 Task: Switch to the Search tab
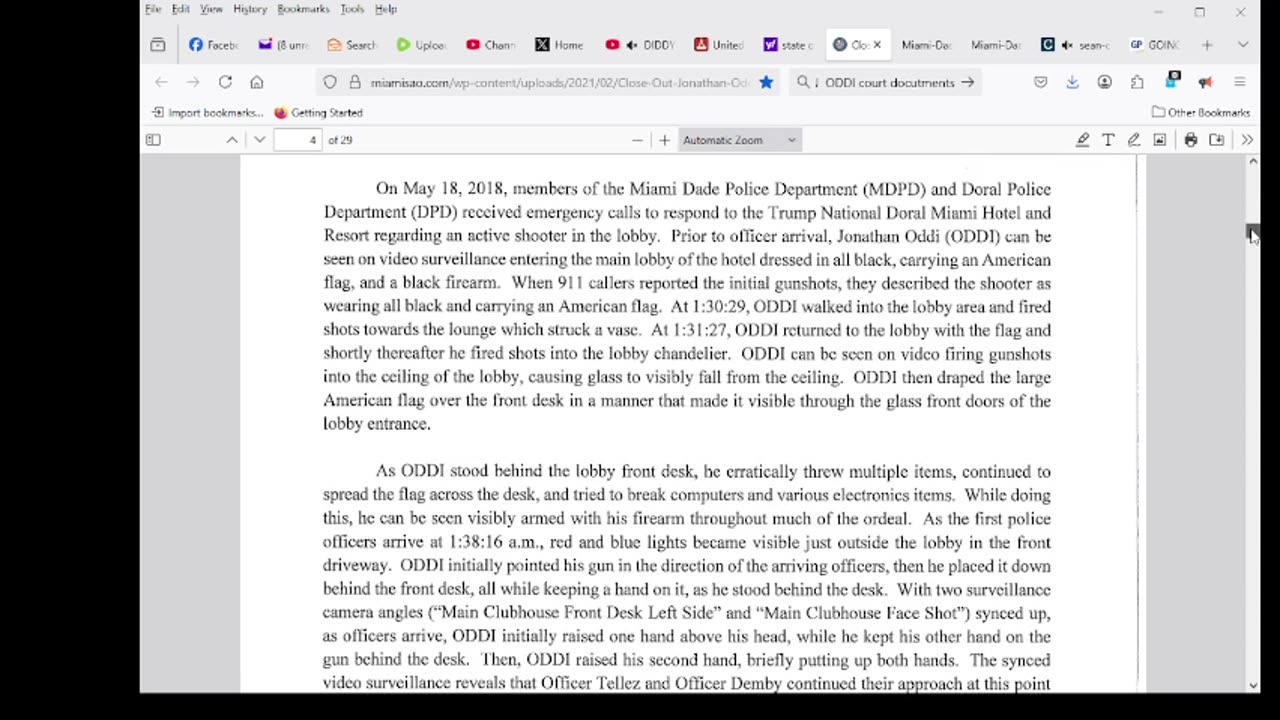351,45
